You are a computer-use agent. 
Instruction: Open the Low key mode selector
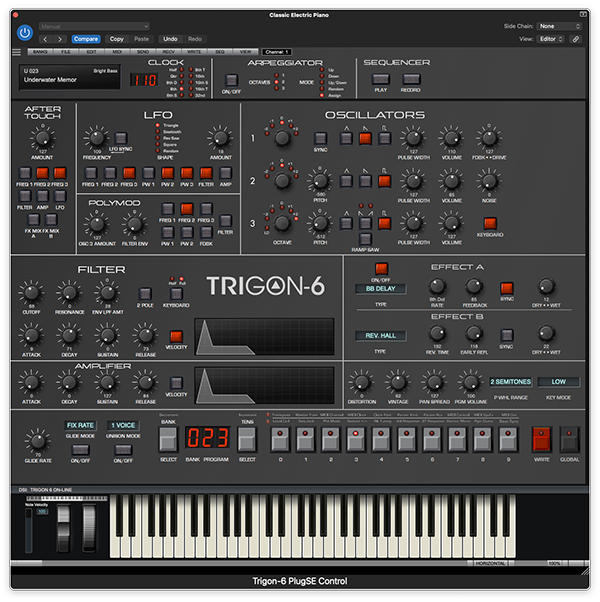(559, 382)
